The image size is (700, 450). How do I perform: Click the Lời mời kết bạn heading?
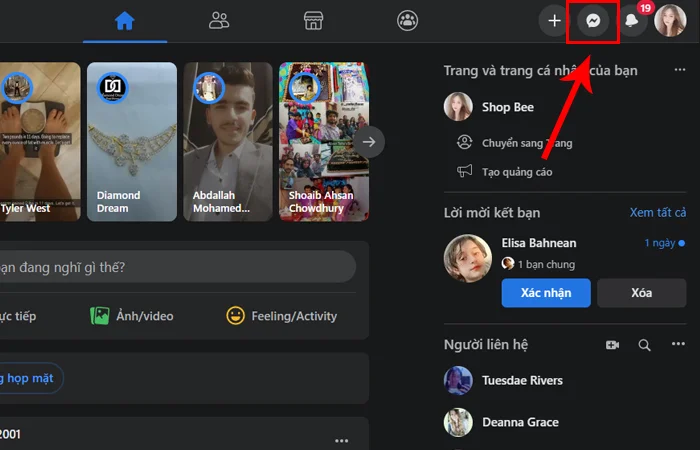tap(492, 213)
